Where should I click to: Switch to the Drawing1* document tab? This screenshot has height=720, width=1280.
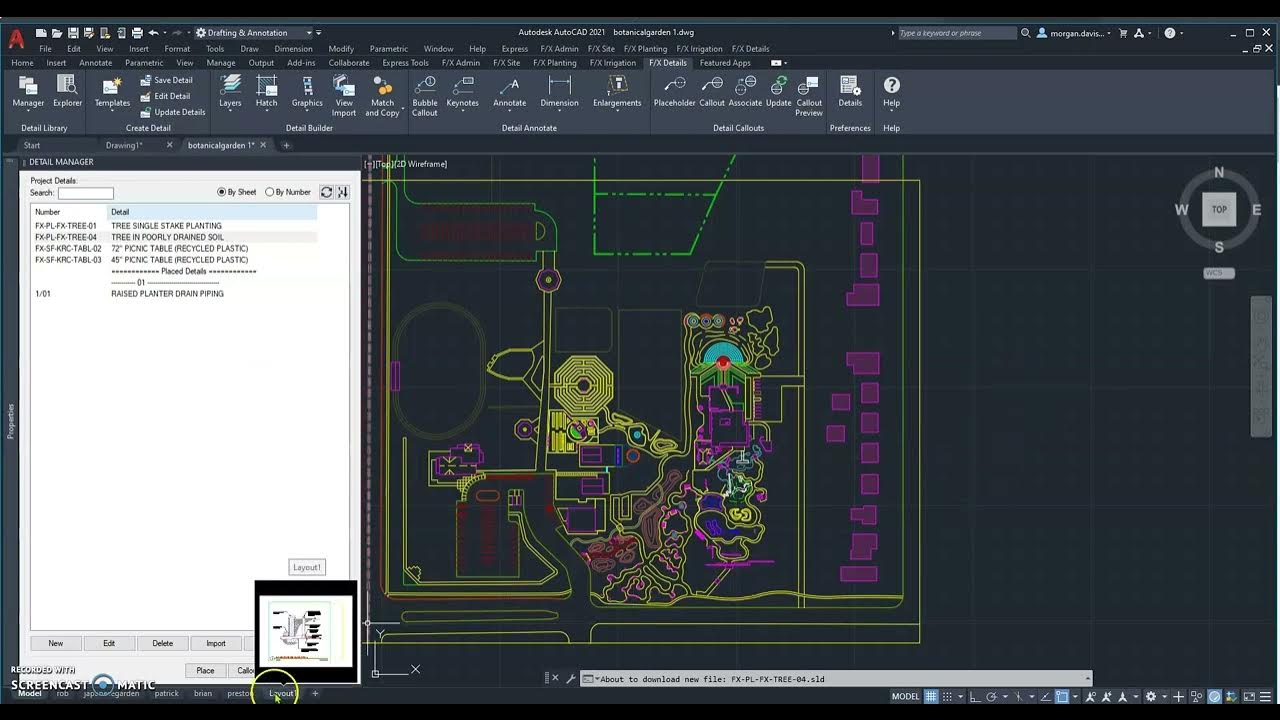pos(124,145)
